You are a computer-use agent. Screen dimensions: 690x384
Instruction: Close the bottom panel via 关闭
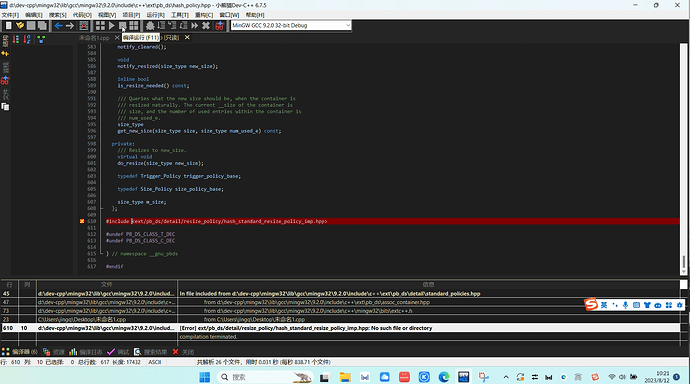[183, 352]
